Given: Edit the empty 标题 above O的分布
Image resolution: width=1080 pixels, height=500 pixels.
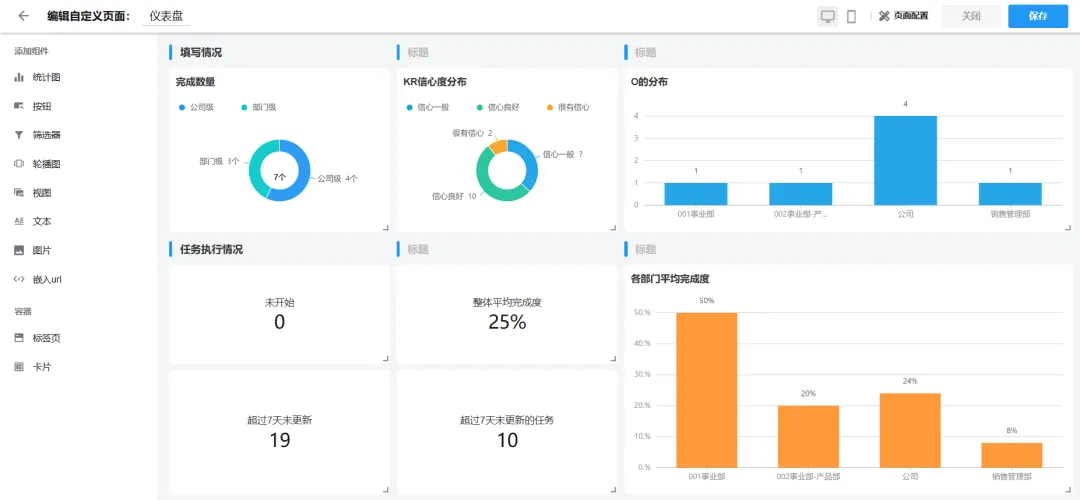Looking at the screenshot, I should click(645, 52).
